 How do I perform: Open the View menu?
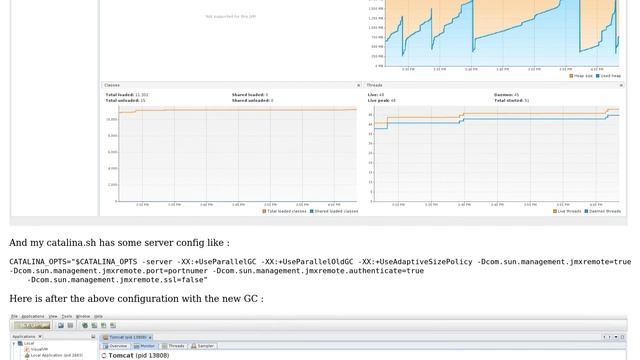[x=53, y=316]
